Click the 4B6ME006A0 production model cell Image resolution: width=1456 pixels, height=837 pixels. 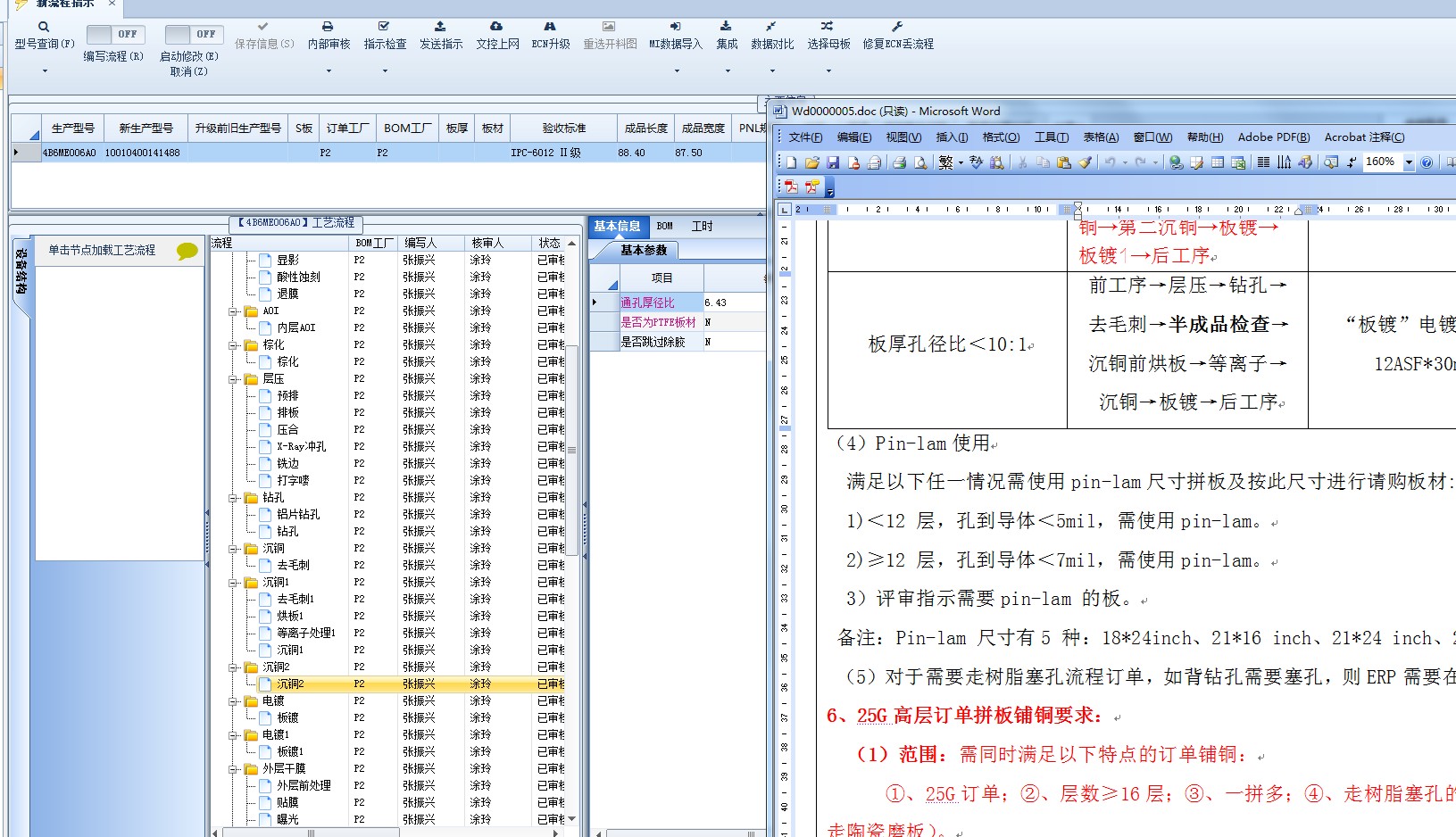[x=70, y=153]
